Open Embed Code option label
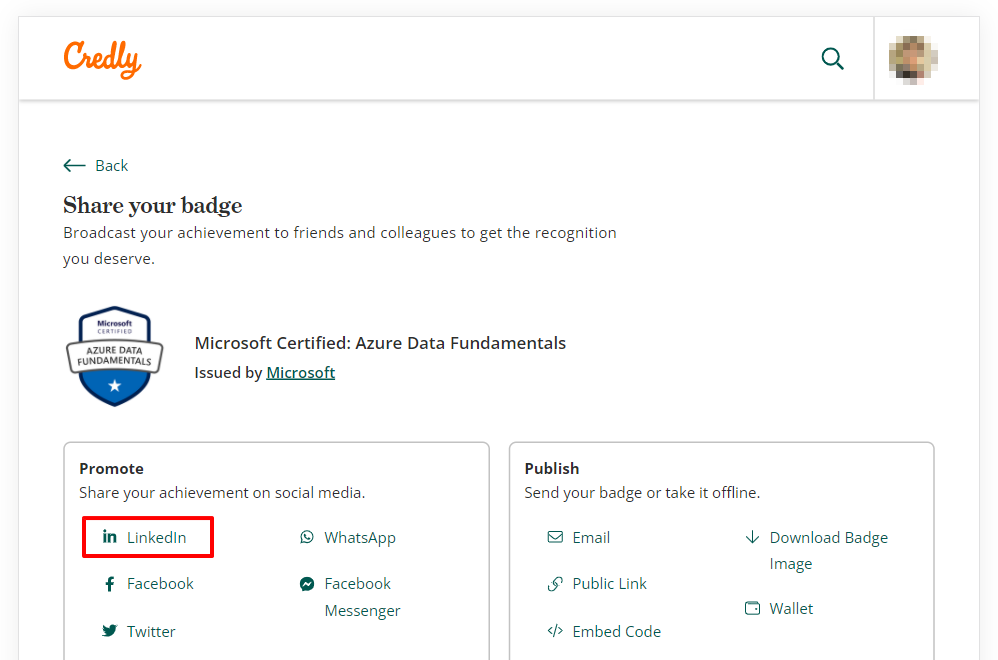The height and width of the screenshot is (660, 998). [617, 631]
